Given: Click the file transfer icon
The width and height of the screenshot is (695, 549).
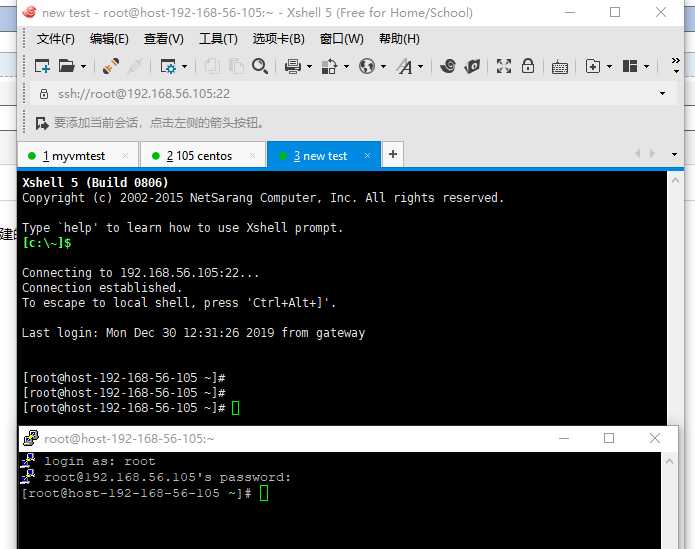Looking at the screenshot, I should pyautogui.click(x=329, y=66).
